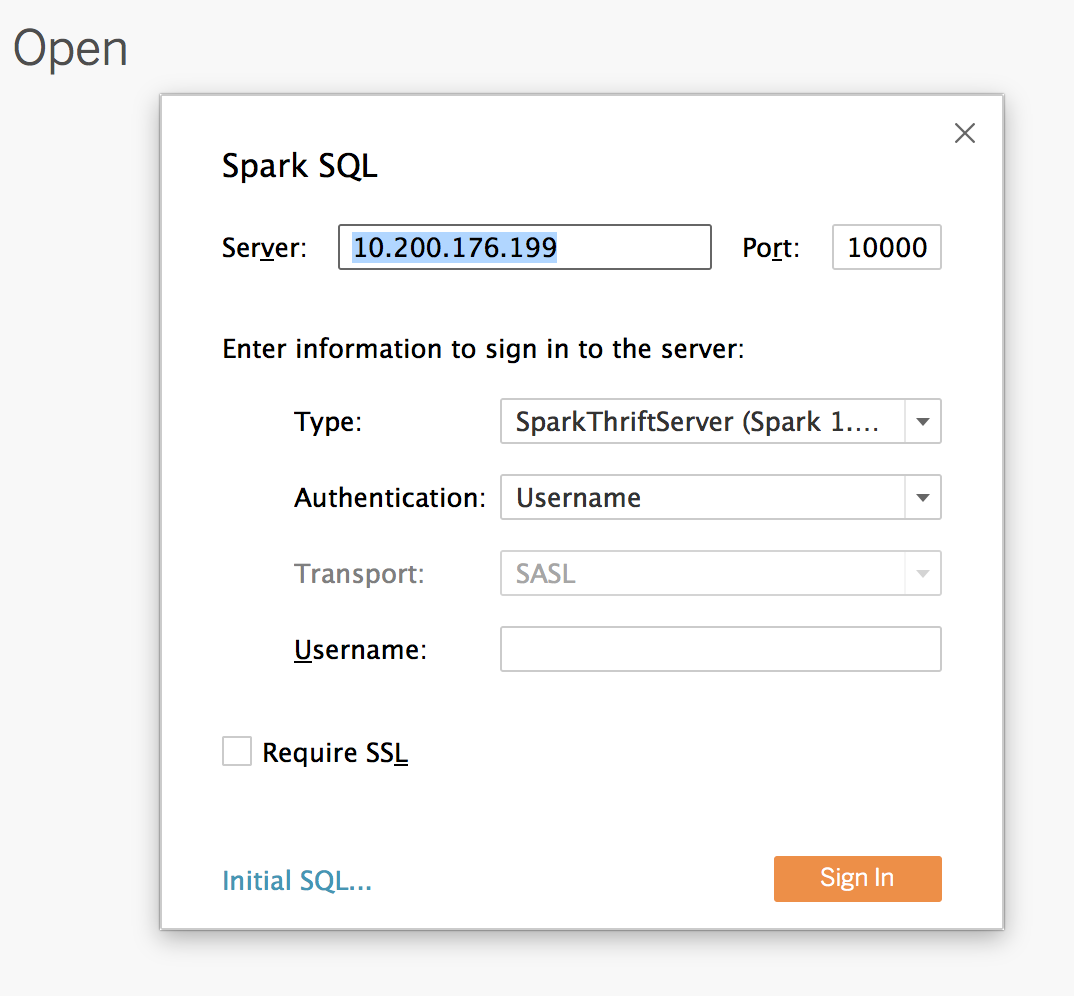Click the Port field showing 10000
Viewport: 1074px width, 996px height.
(886, 247)
